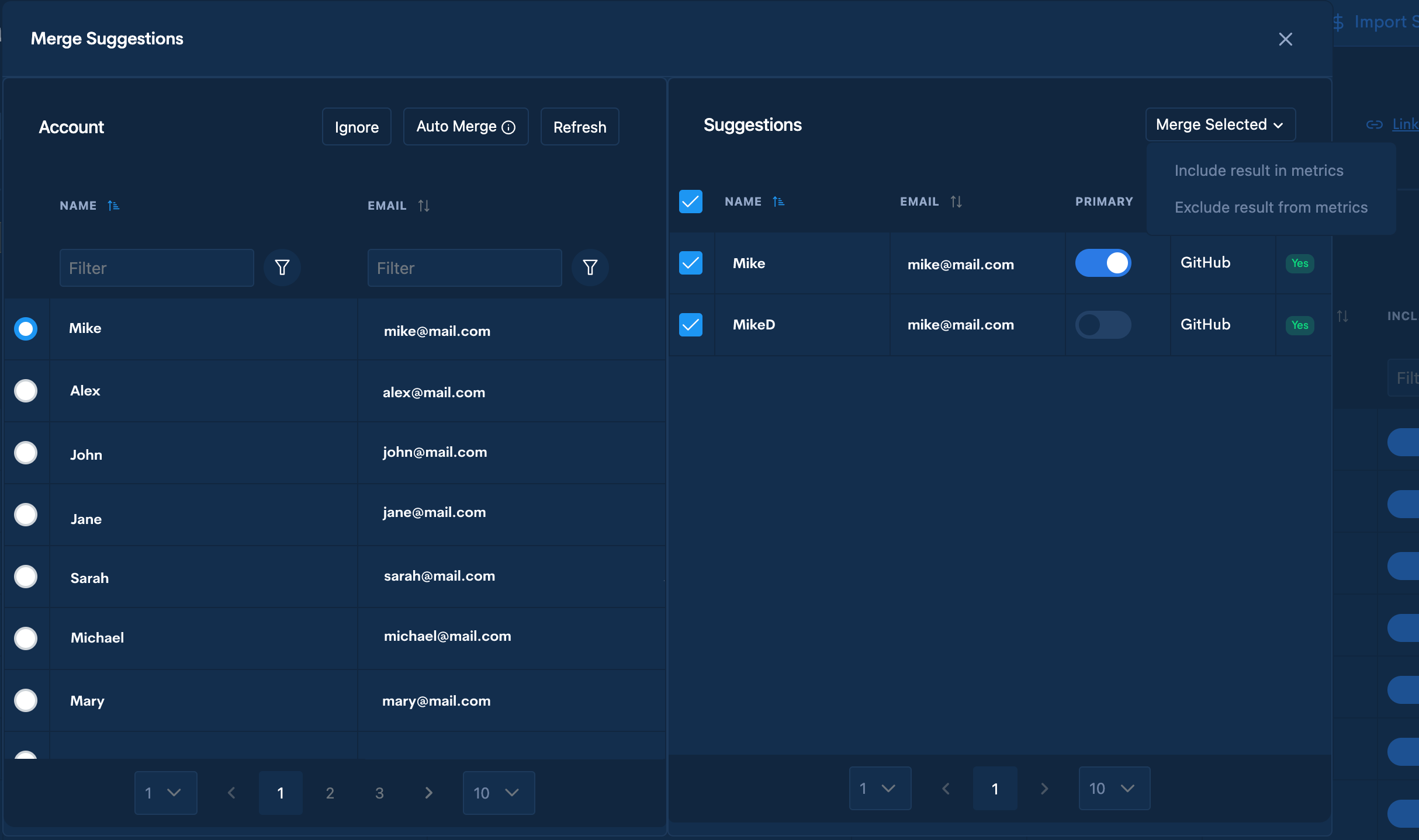This screenshot has height=840, width=1419.
Task: Go to next page in Account pagination
Action: 428,793
